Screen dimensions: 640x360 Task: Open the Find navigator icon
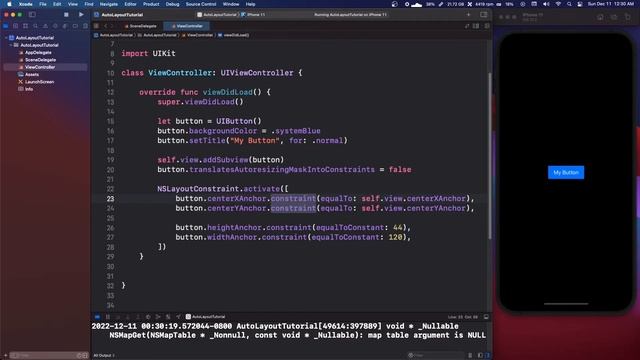click(x=36, y=26)
